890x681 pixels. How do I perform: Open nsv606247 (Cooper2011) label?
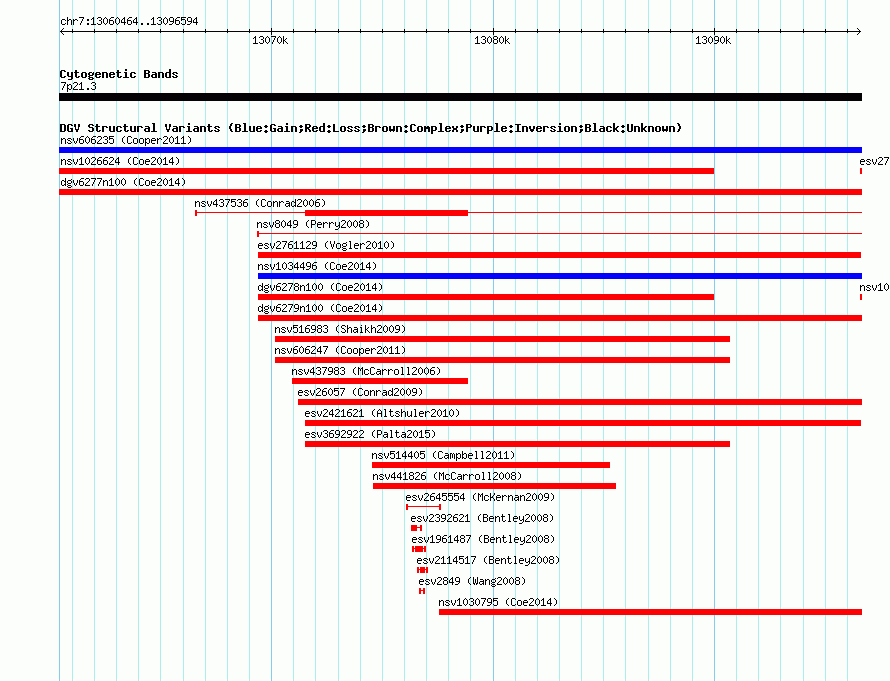[340, 350]
